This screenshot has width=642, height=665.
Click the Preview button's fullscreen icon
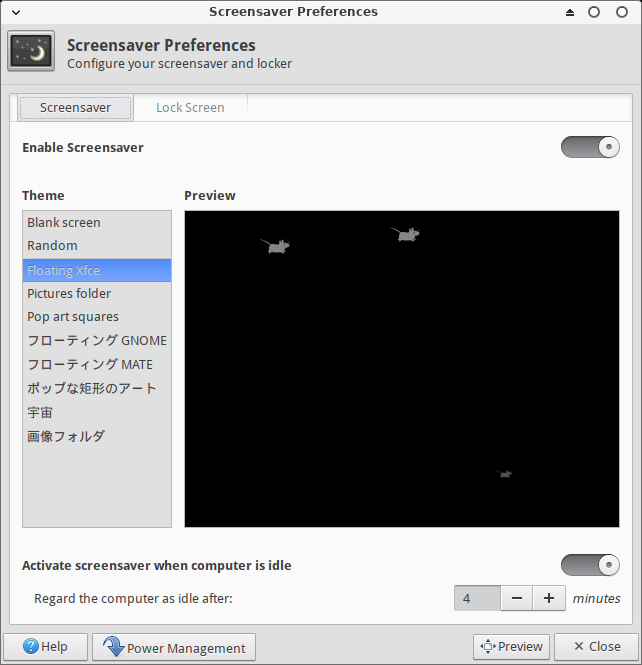tap(488, 646)
